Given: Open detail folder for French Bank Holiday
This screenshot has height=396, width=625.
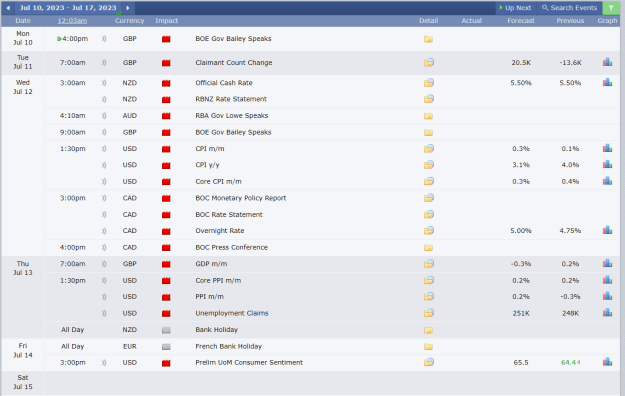Looking at the screenshot, I should click(428, 347).
